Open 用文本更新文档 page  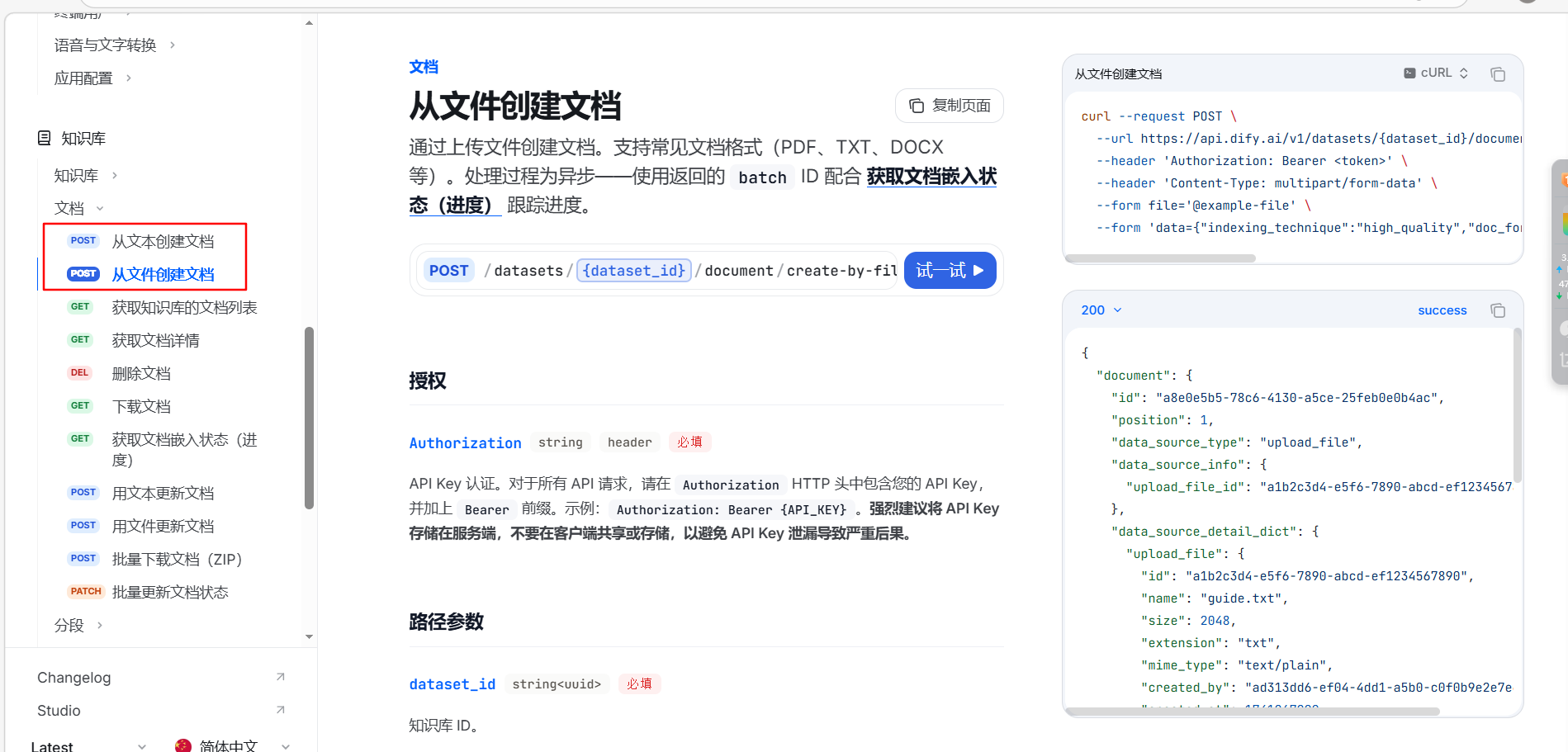pos(163,493)
